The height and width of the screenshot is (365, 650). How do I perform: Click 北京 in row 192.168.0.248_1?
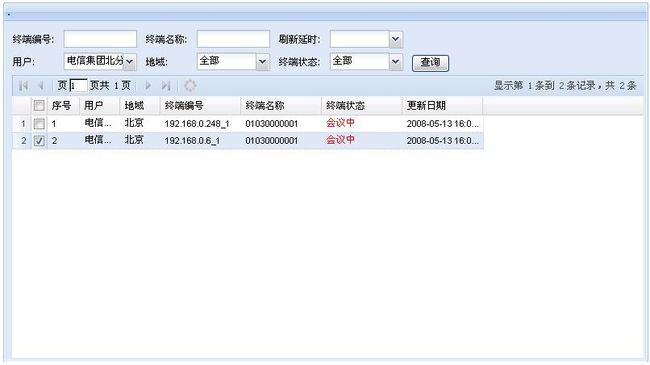click(x=134, y=123)
